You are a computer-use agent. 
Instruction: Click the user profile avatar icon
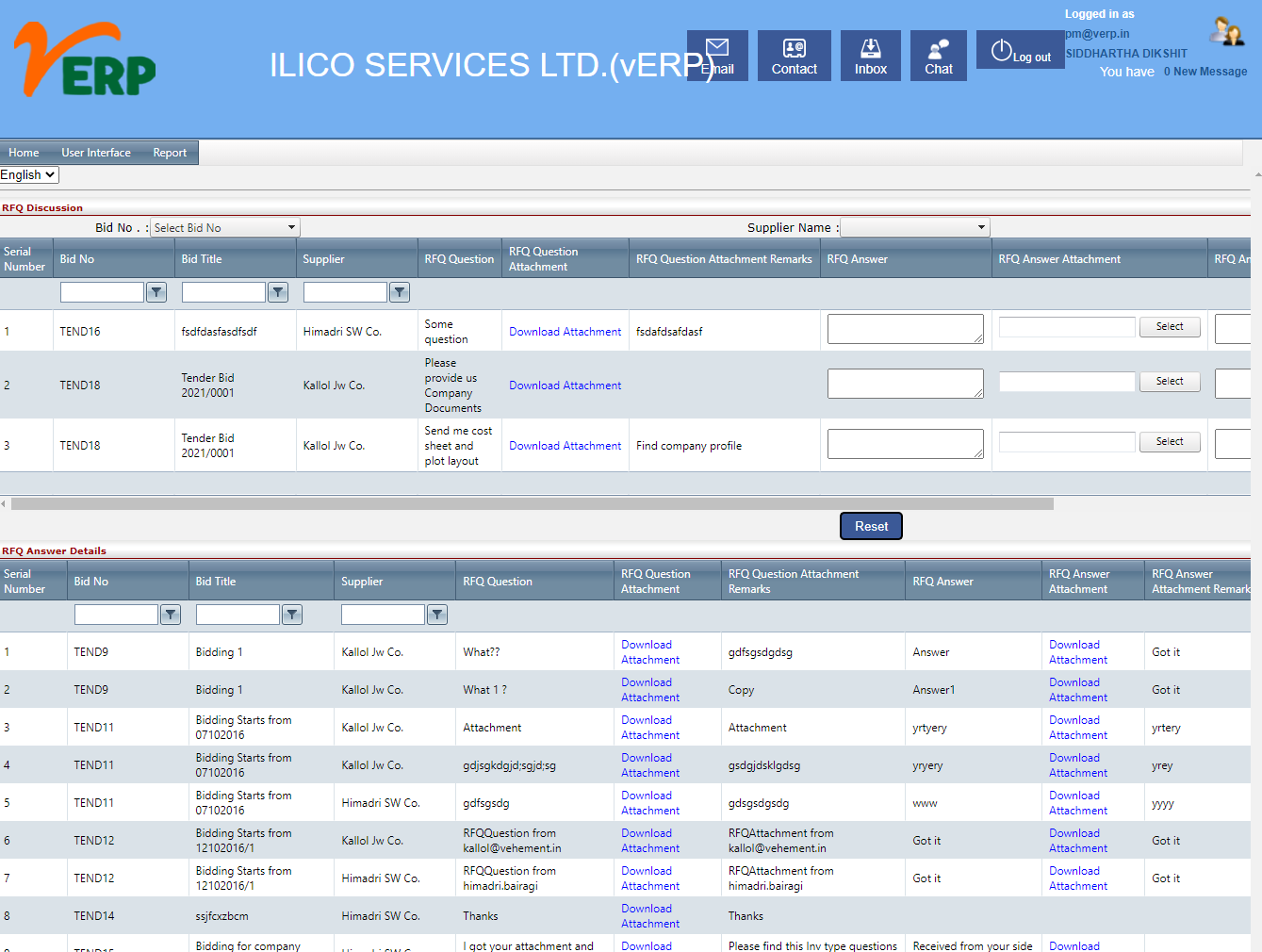point(1227,31)
